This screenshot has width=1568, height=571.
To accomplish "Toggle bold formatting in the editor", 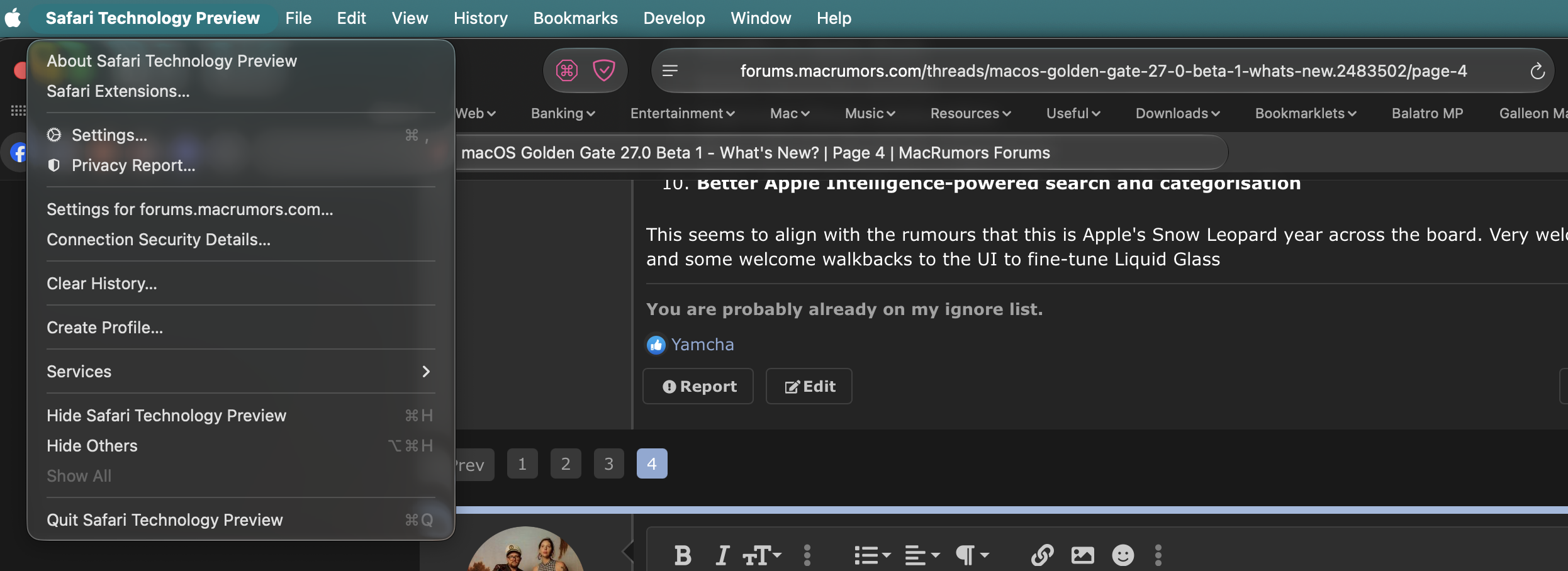I will pyautogui.click(x=683, y=555).
